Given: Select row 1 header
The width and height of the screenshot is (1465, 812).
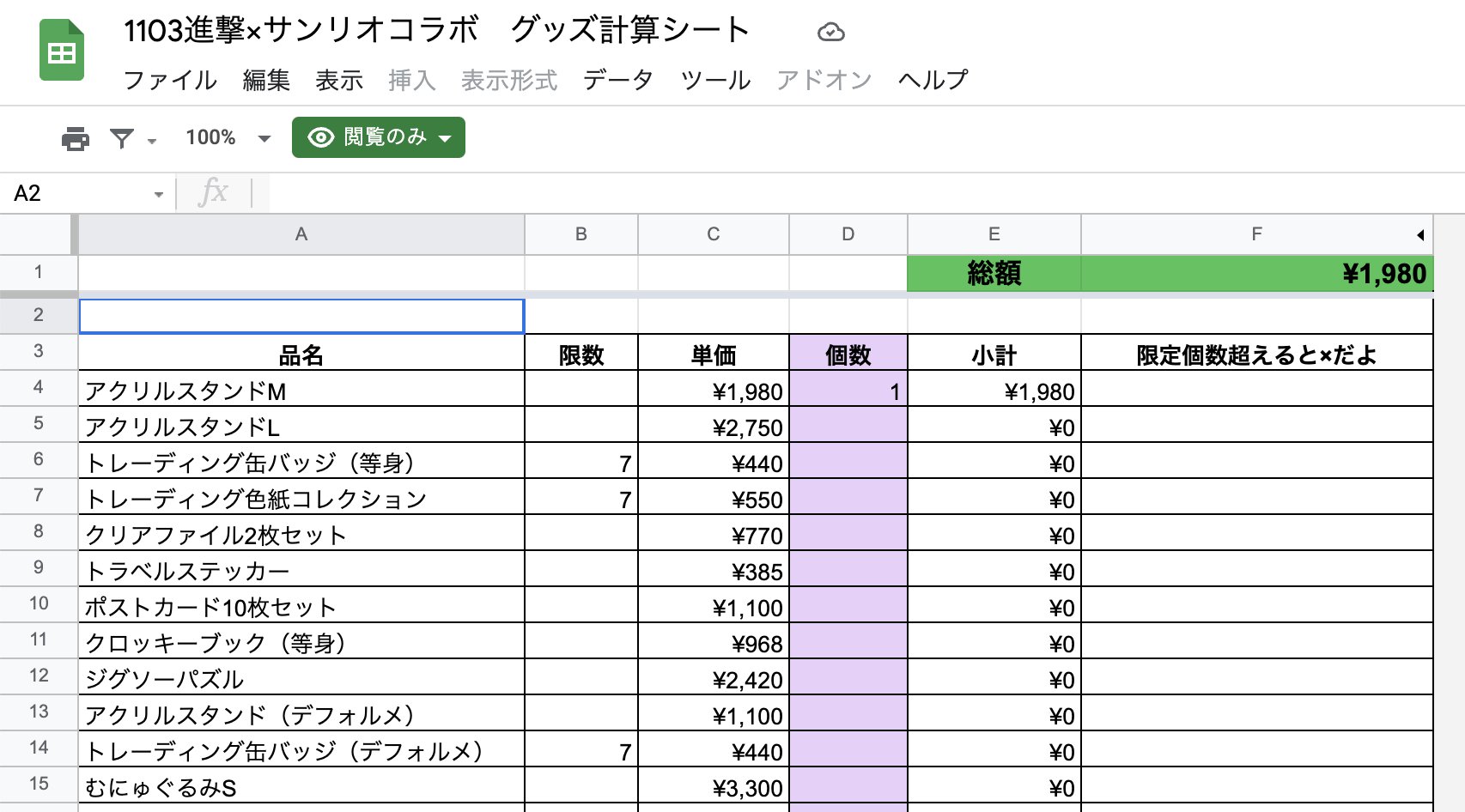Looking at the screenshot, I should coord(39,273).
